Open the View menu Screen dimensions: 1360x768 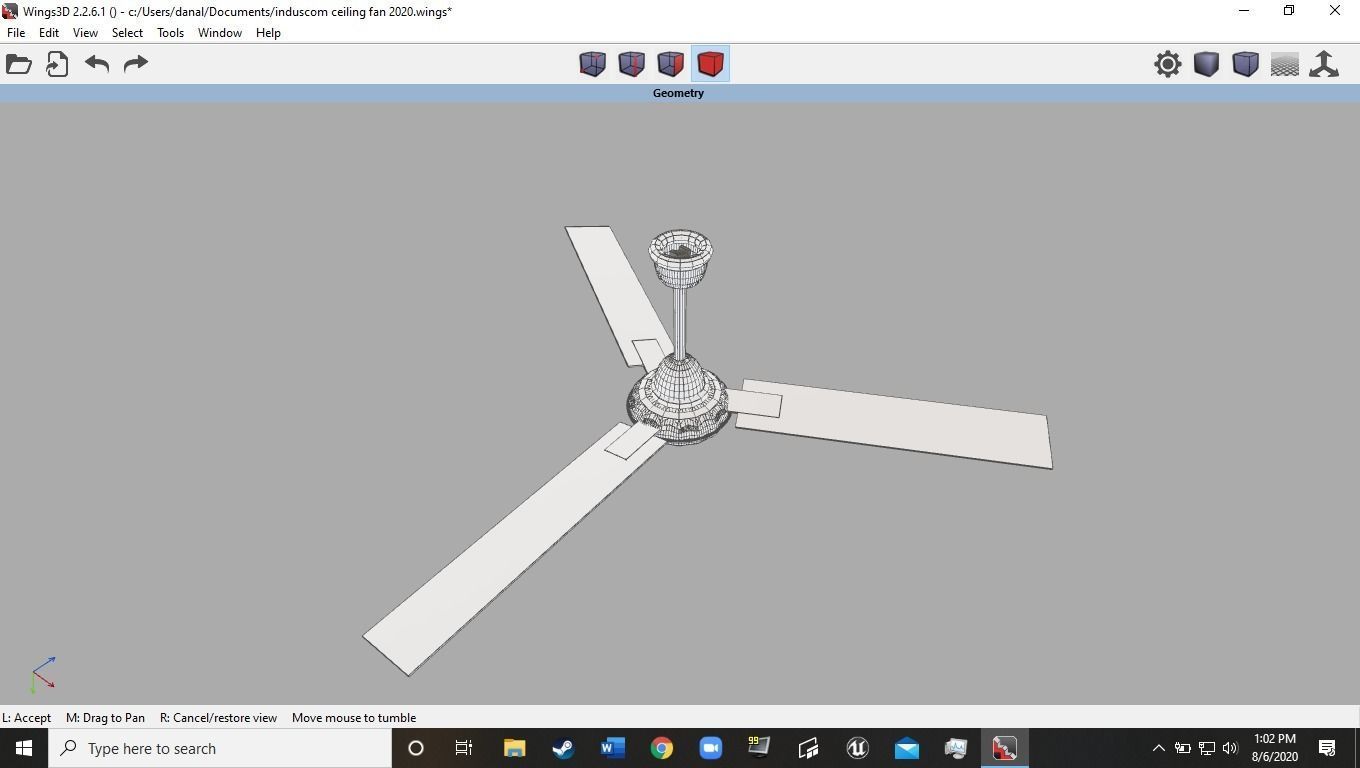[x=85, y=33]
